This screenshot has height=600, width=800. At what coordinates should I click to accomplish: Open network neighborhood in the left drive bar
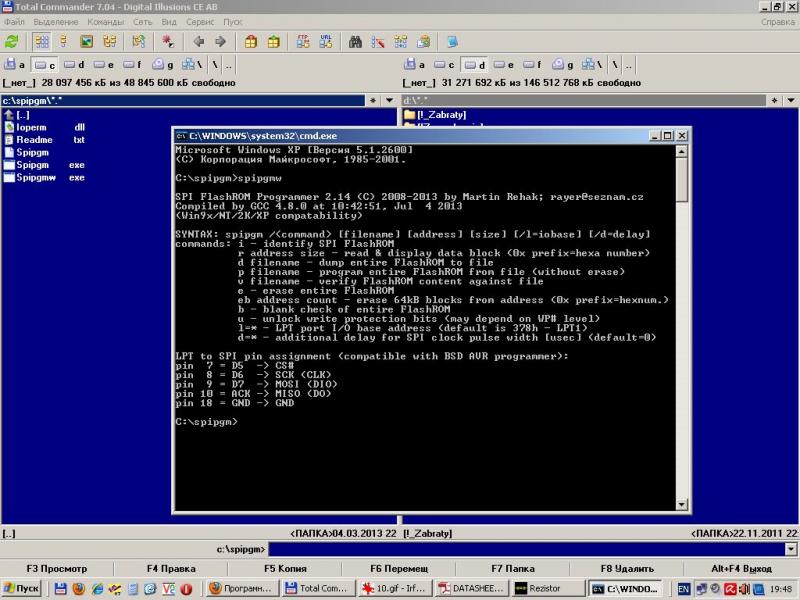point(192,64)
